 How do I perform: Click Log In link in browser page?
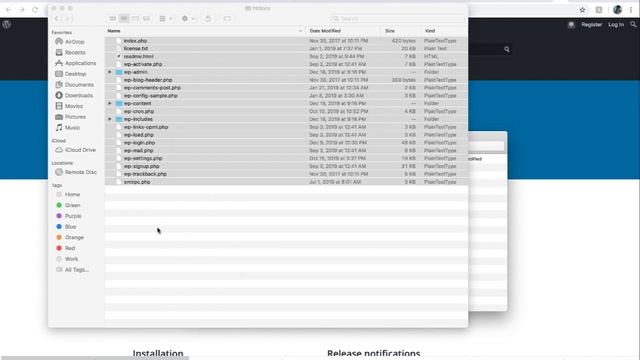616,25
